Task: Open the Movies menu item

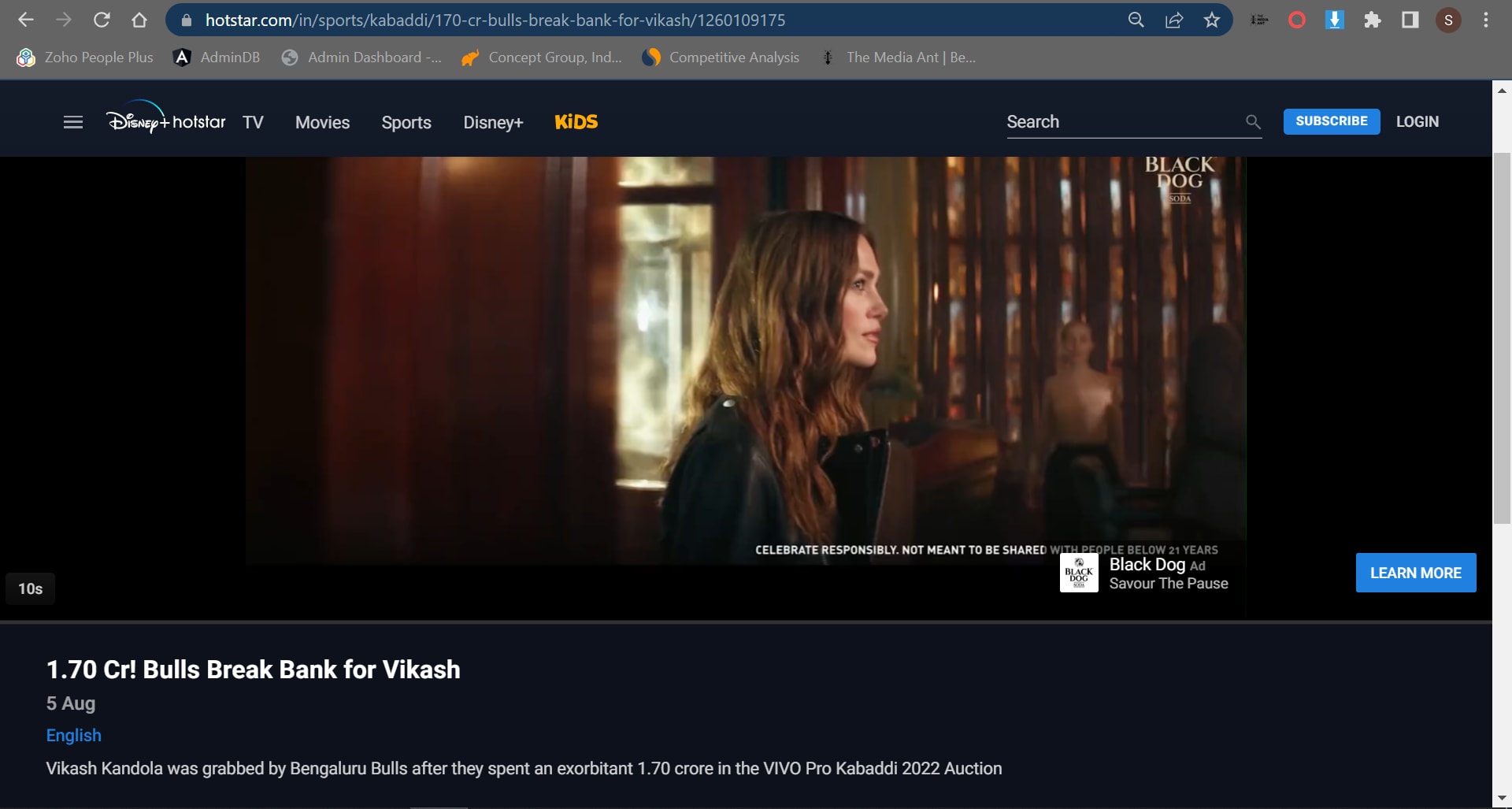Action: (x=323, y=122)
